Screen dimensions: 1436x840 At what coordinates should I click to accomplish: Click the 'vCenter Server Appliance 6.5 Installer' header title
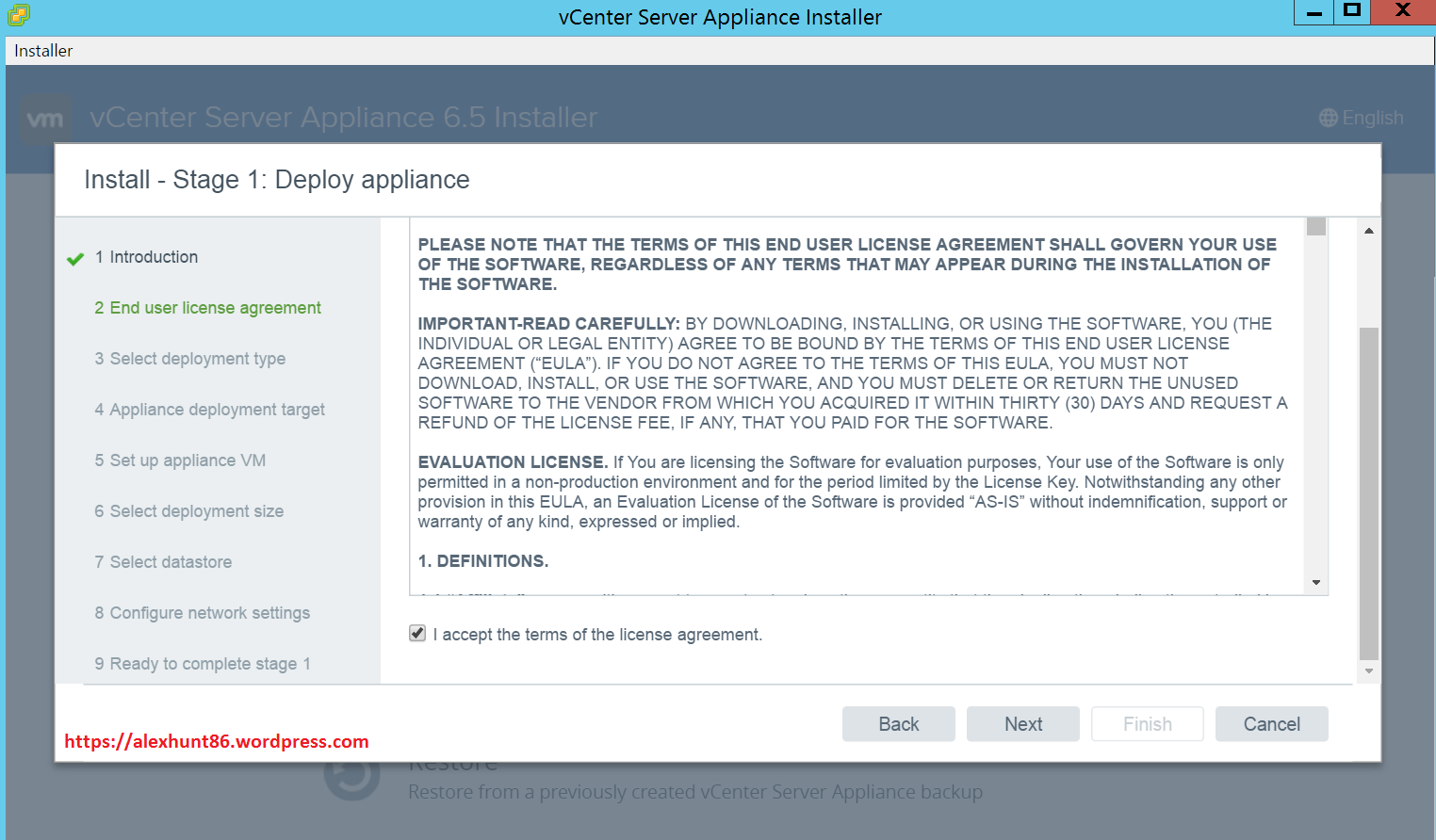pyautogui.click(x=344, y=118)
